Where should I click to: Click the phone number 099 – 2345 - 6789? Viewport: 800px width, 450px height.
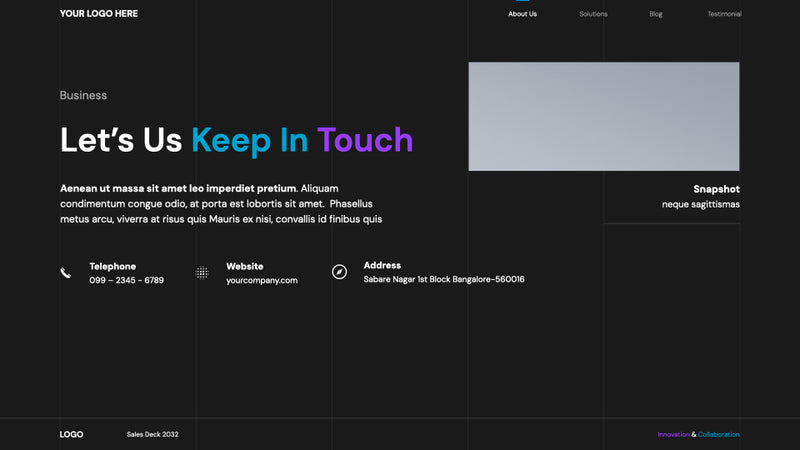point(127,280)
